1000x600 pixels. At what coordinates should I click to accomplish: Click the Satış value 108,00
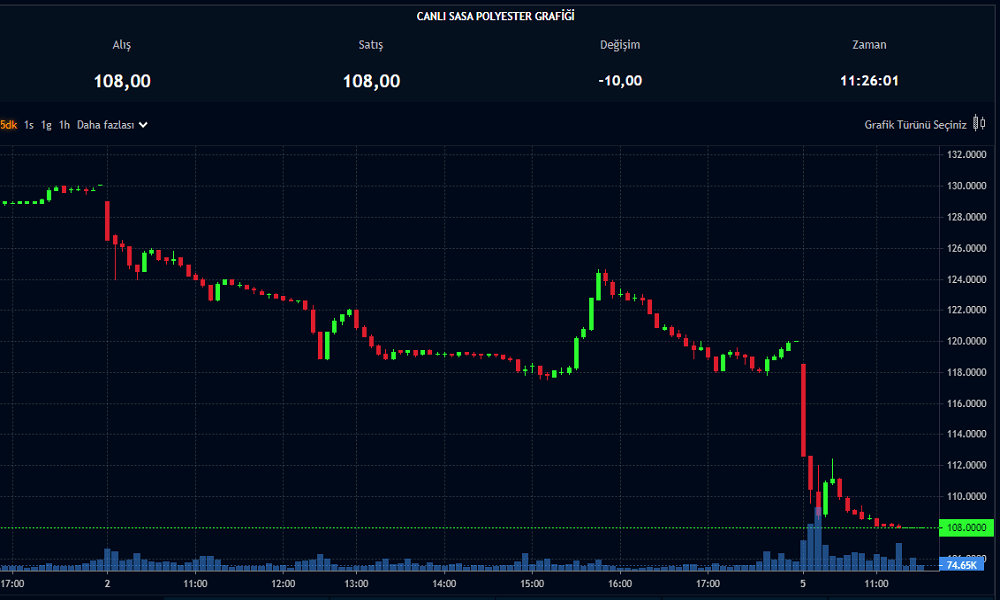pyautogui.click(x=371, y=81)
